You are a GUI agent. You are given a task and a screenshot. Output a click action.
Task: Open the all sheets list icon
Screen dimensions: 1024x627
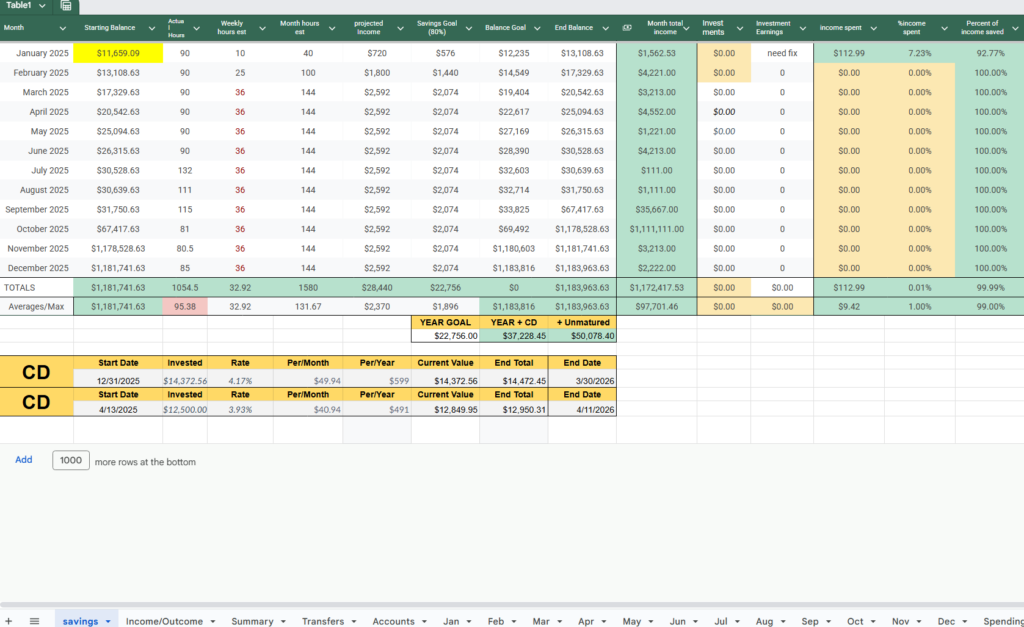point(34,621)
